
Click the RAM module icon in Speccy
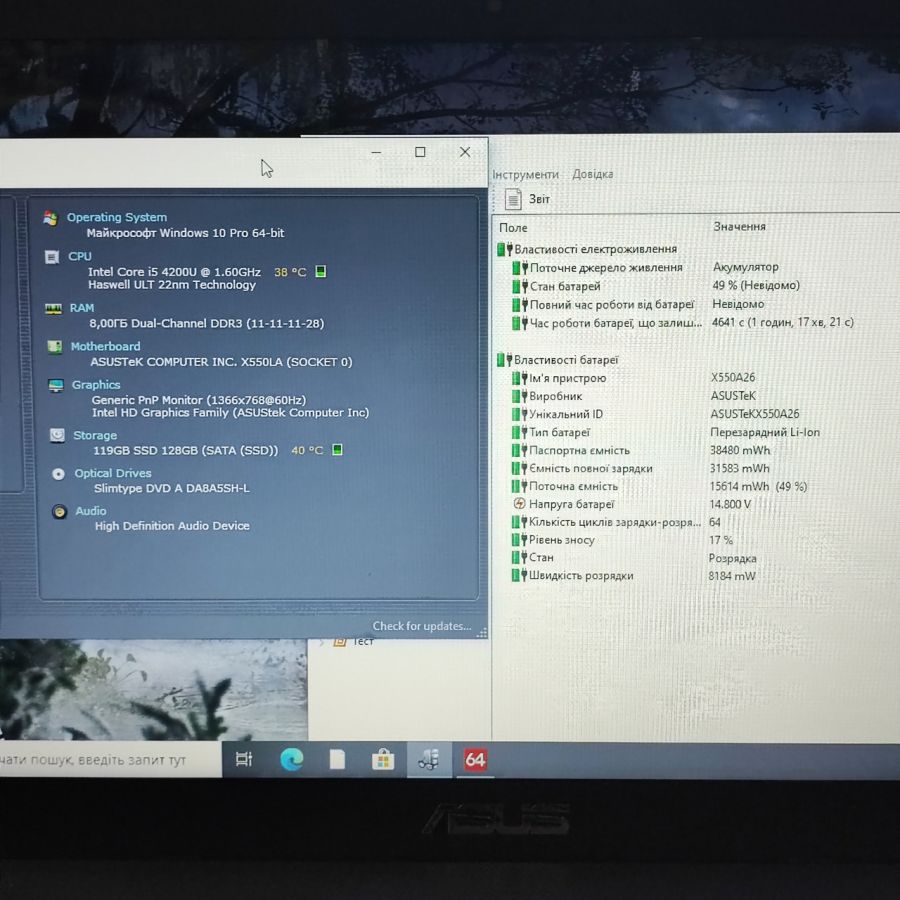tap(53, 309)
